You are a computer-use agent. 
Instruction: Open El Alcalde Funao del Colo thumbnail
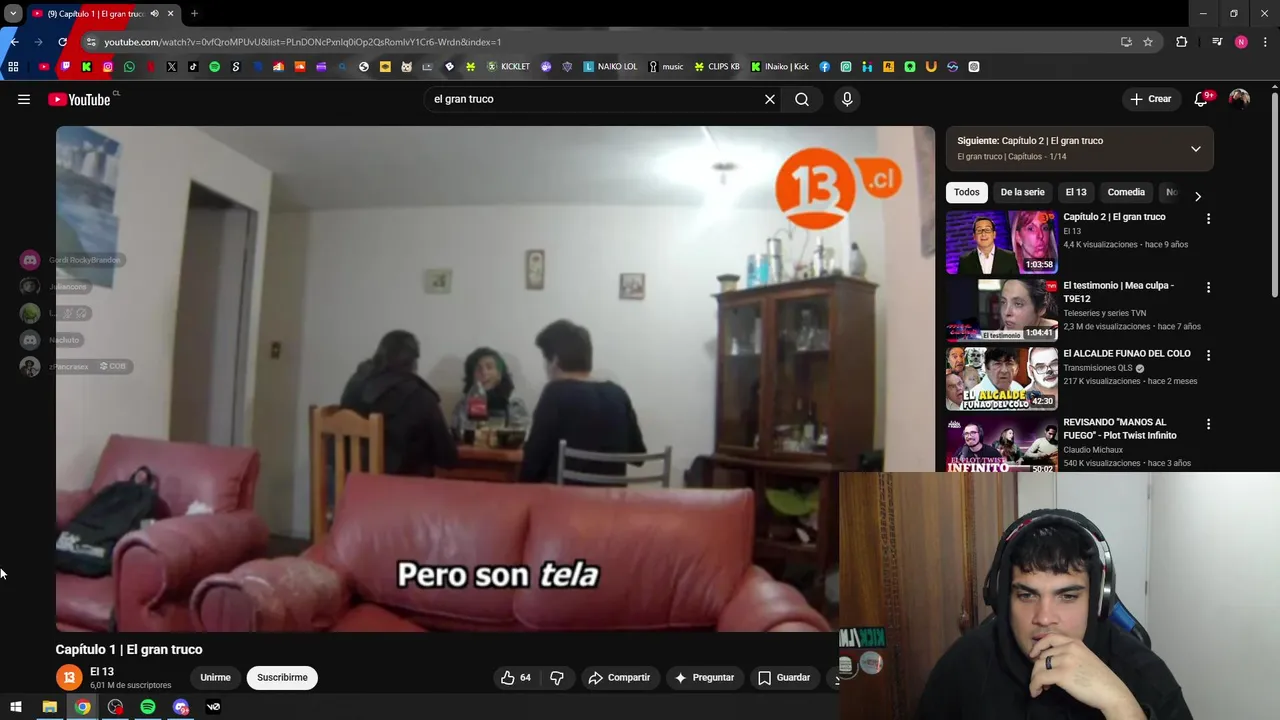(1002, 379)
